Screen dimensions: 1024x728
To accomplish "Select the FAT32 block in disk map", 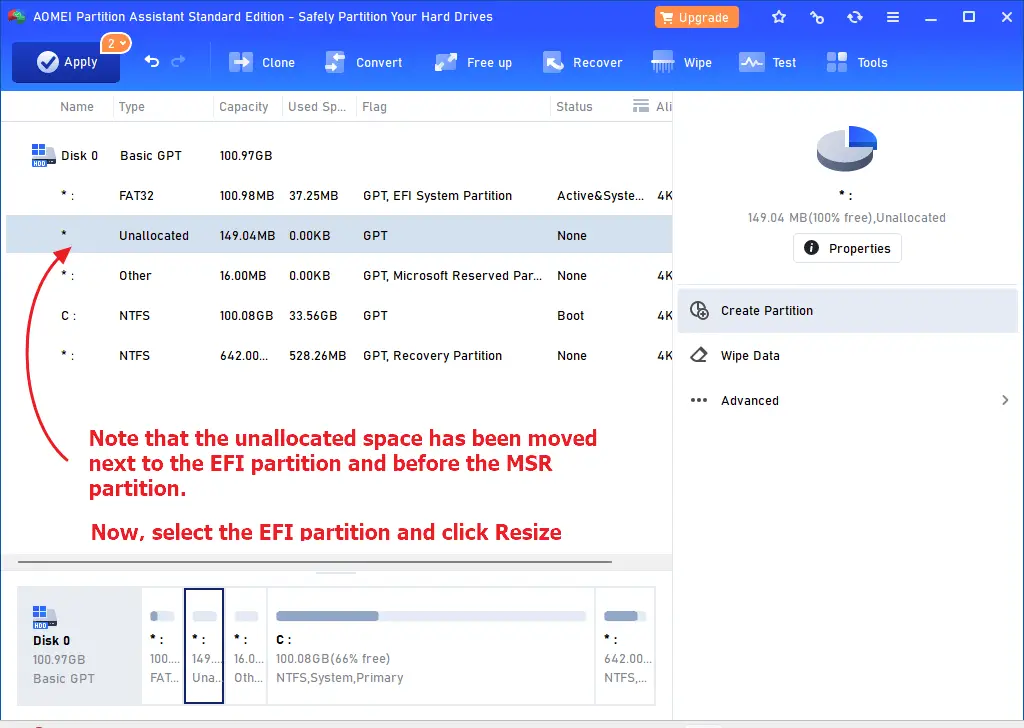I will (x=163, y=646).
